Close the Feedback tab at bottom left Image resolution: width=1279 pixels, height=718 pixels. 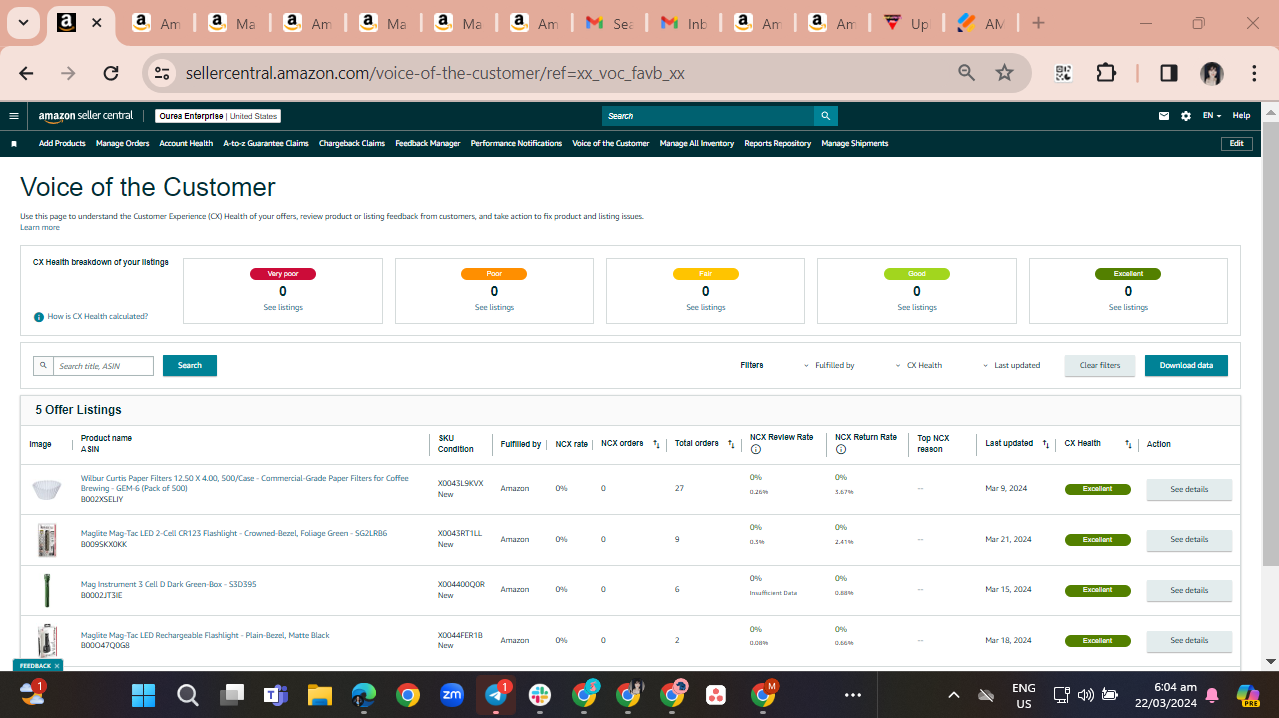click(x=57, y=666)
